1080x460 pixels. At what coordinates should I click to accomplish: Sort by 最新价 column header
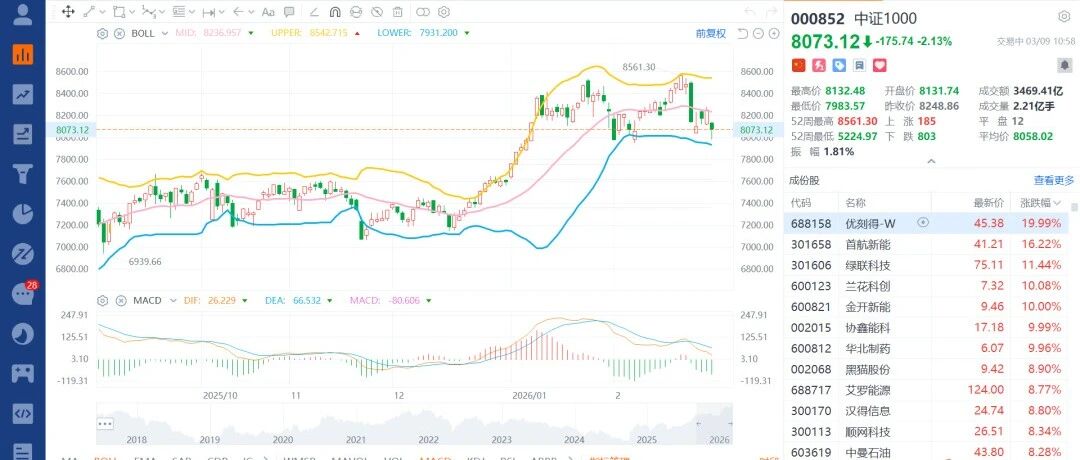point(988,202)
